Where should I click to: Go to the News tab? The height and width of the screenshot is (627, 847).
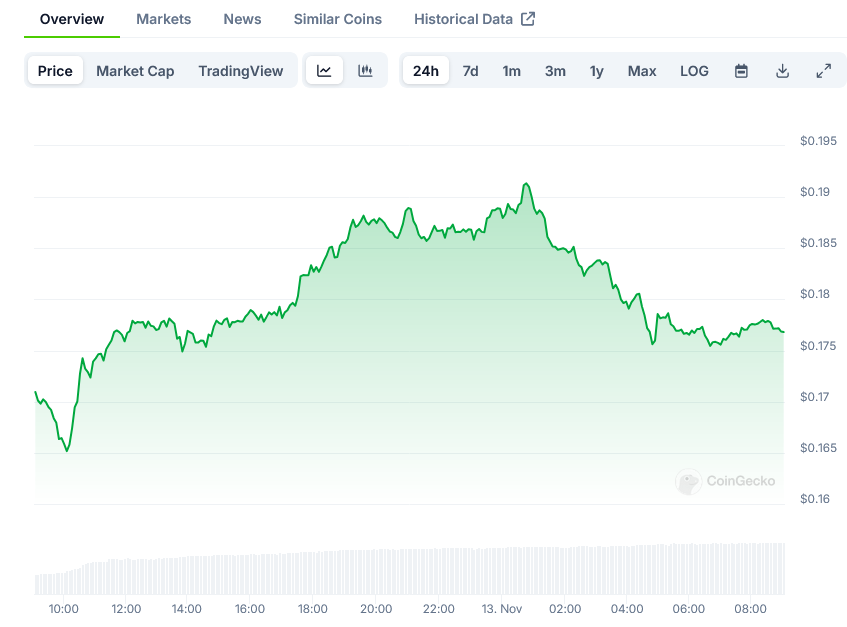pos(242,19)
